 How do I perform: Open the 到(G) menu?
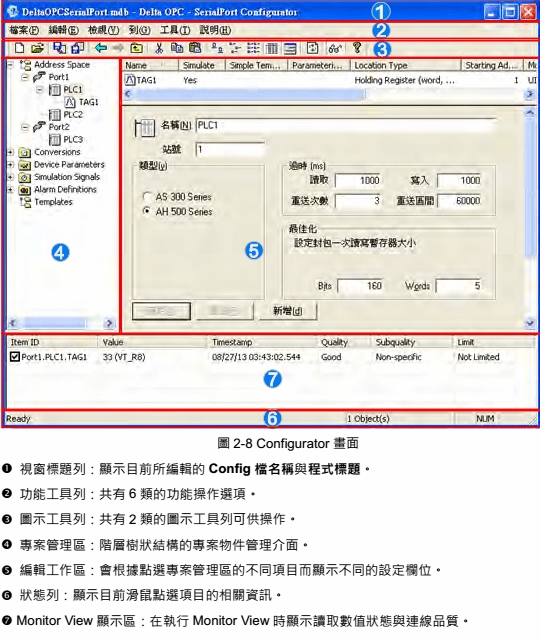(x=139, y=30)
